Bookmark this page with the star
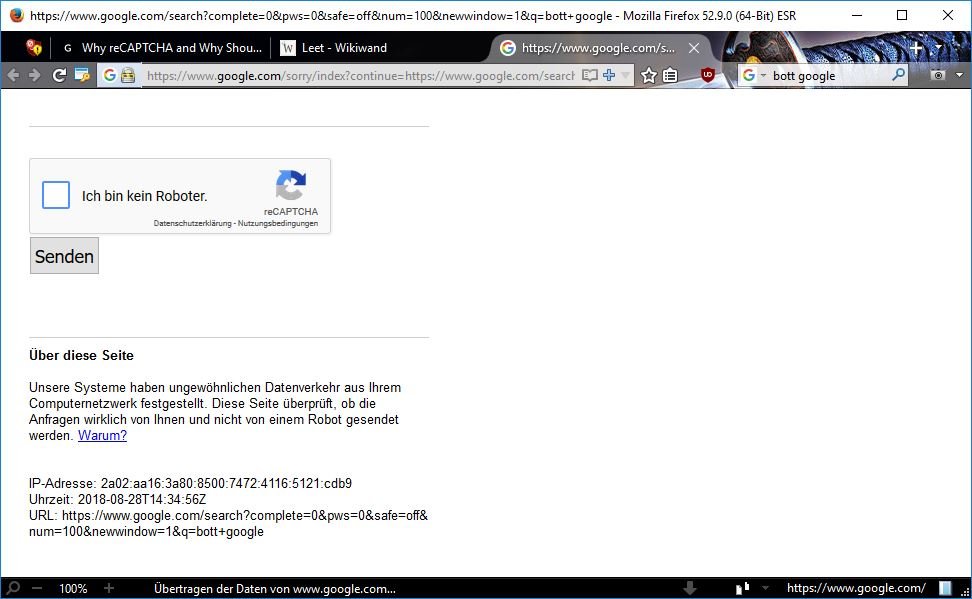 (x=648, y=76)
